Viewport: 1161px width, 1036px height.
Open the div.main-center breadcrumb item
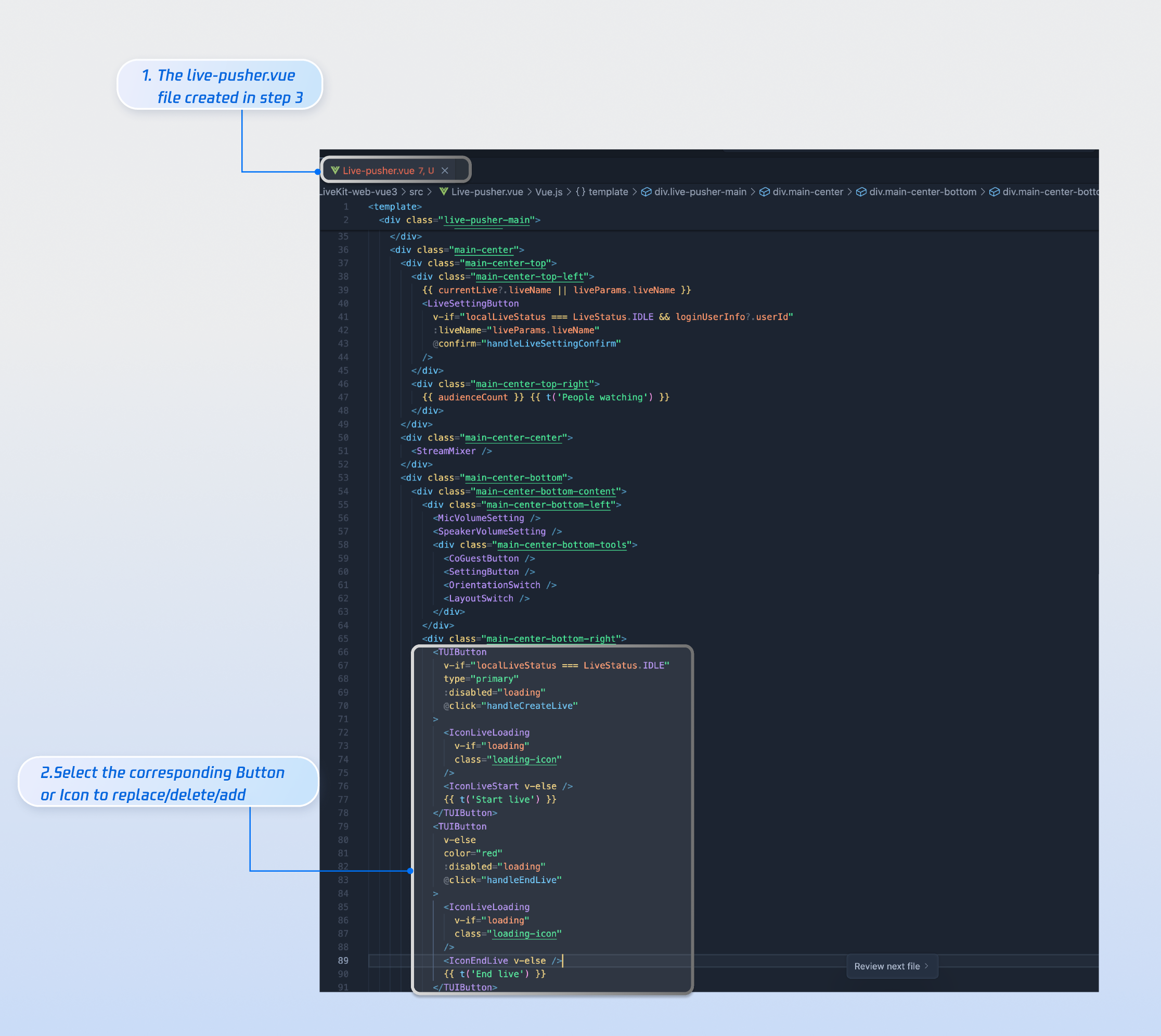click(x=807, y=192)
